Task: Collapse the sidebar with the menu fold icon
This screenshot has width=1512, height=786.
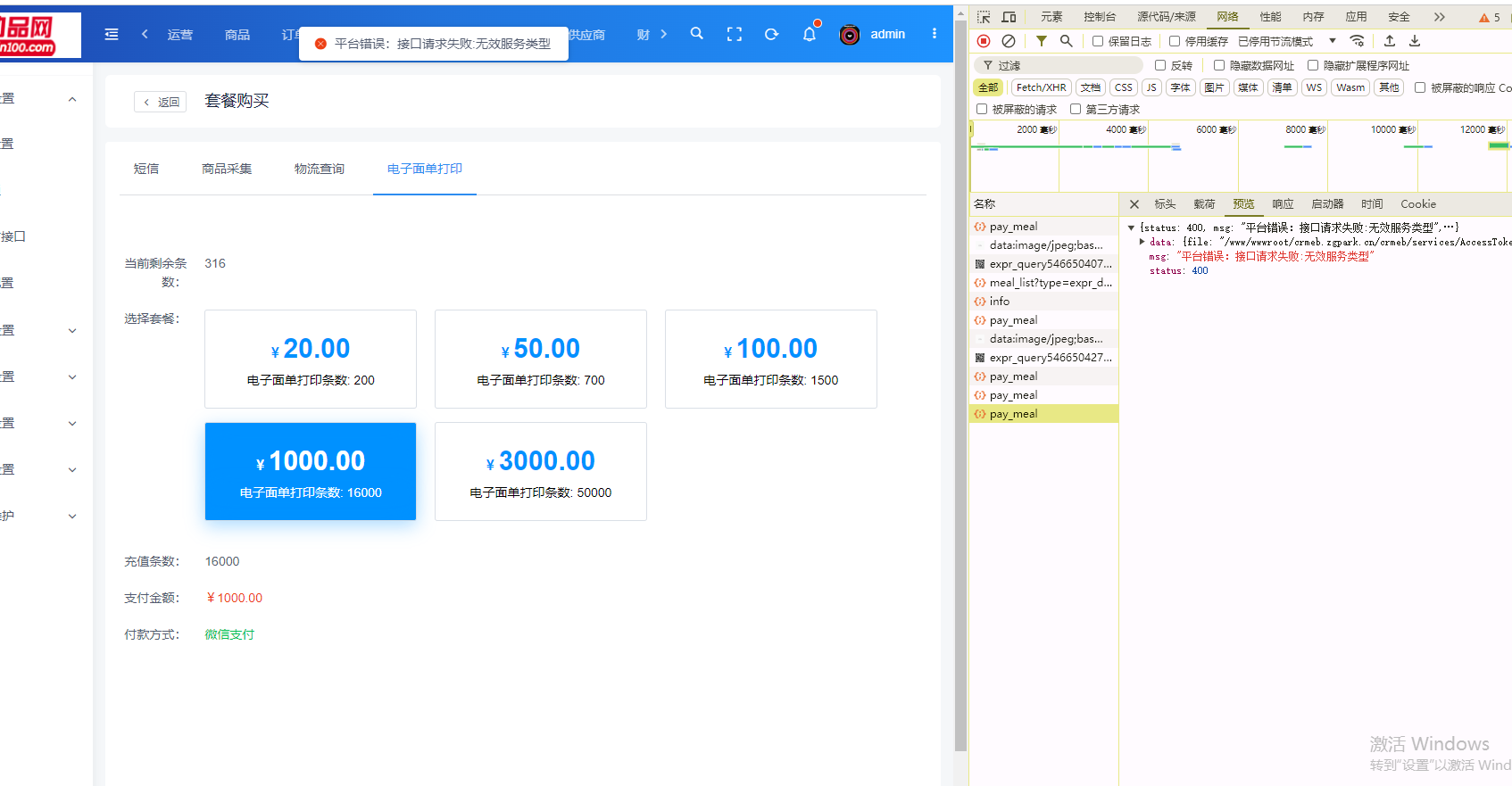Action: tap(112, 34)
